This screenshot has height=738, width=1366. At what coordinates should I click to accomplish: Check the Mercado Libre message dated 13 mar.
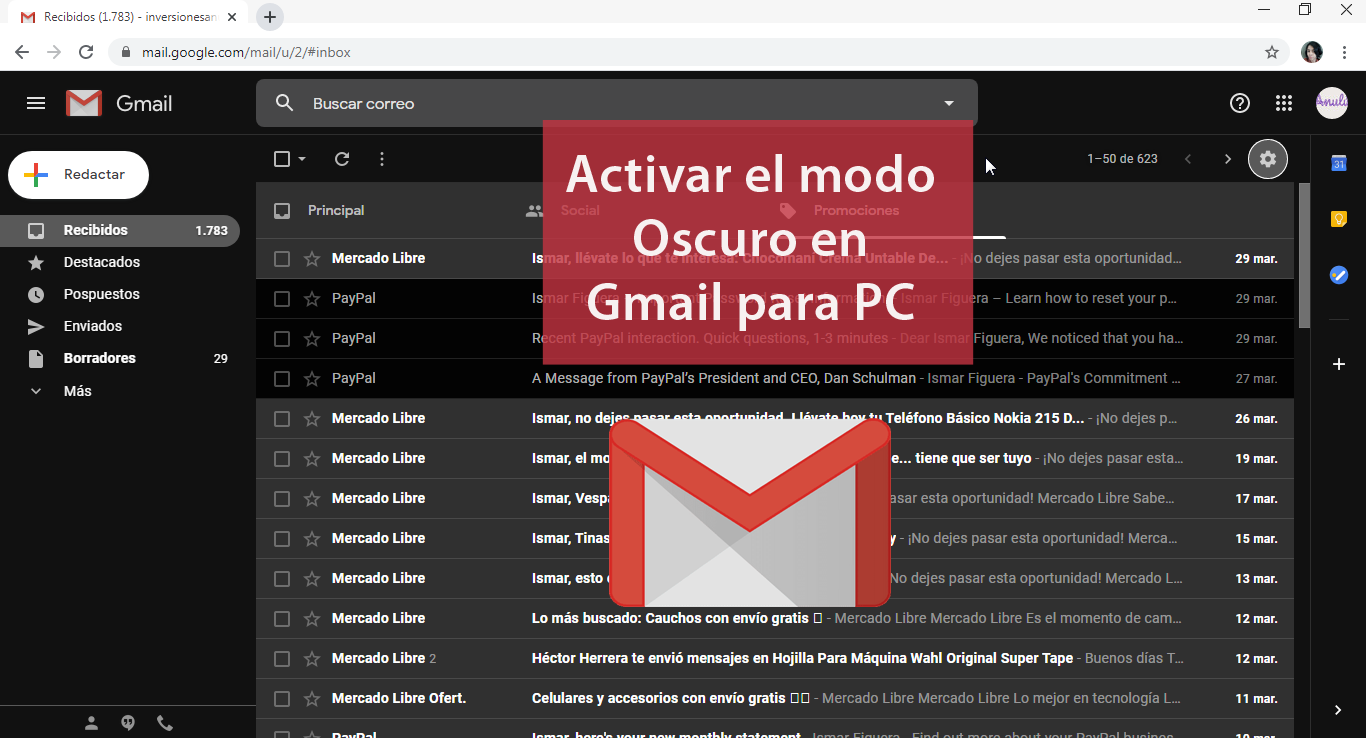tap(282, 579)
